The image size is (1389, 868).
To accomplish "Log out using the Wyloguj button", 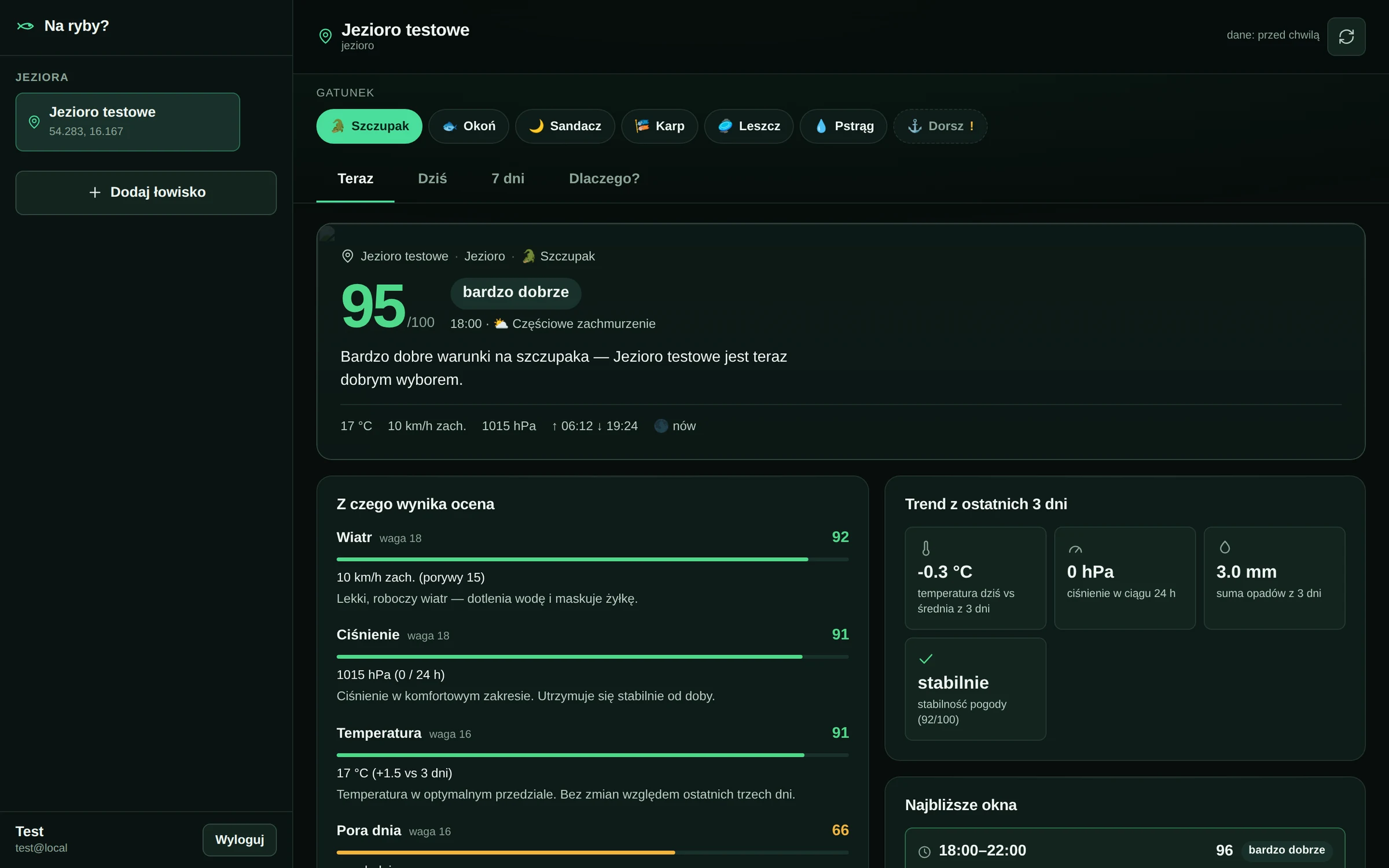I will (x=239, y=840).
